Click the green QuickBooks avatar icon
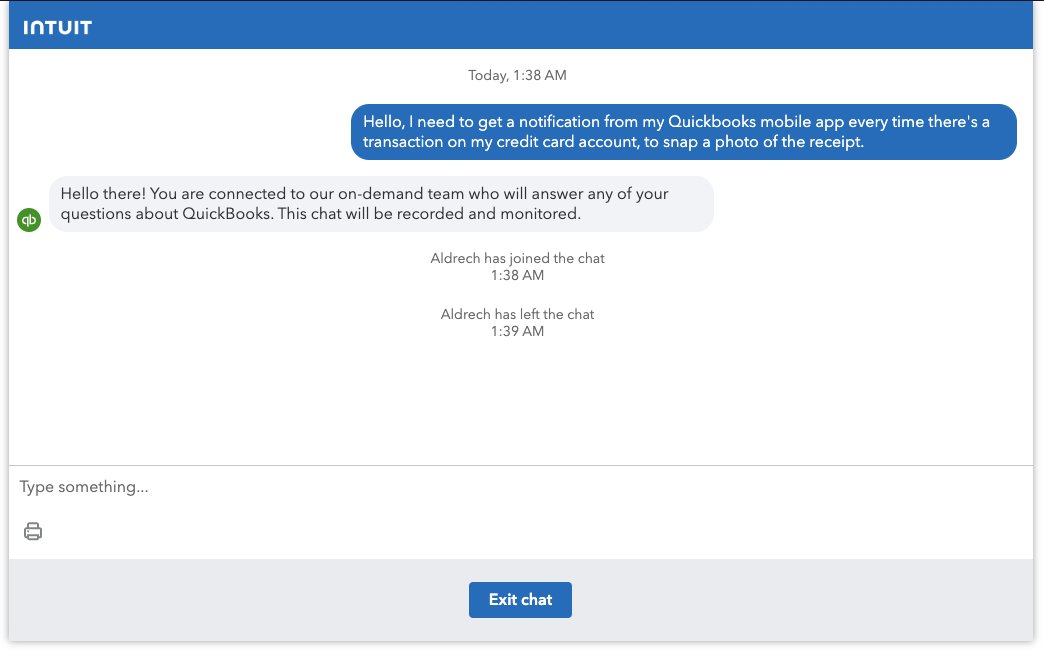 pyautogui.click(x=29, y=220)
